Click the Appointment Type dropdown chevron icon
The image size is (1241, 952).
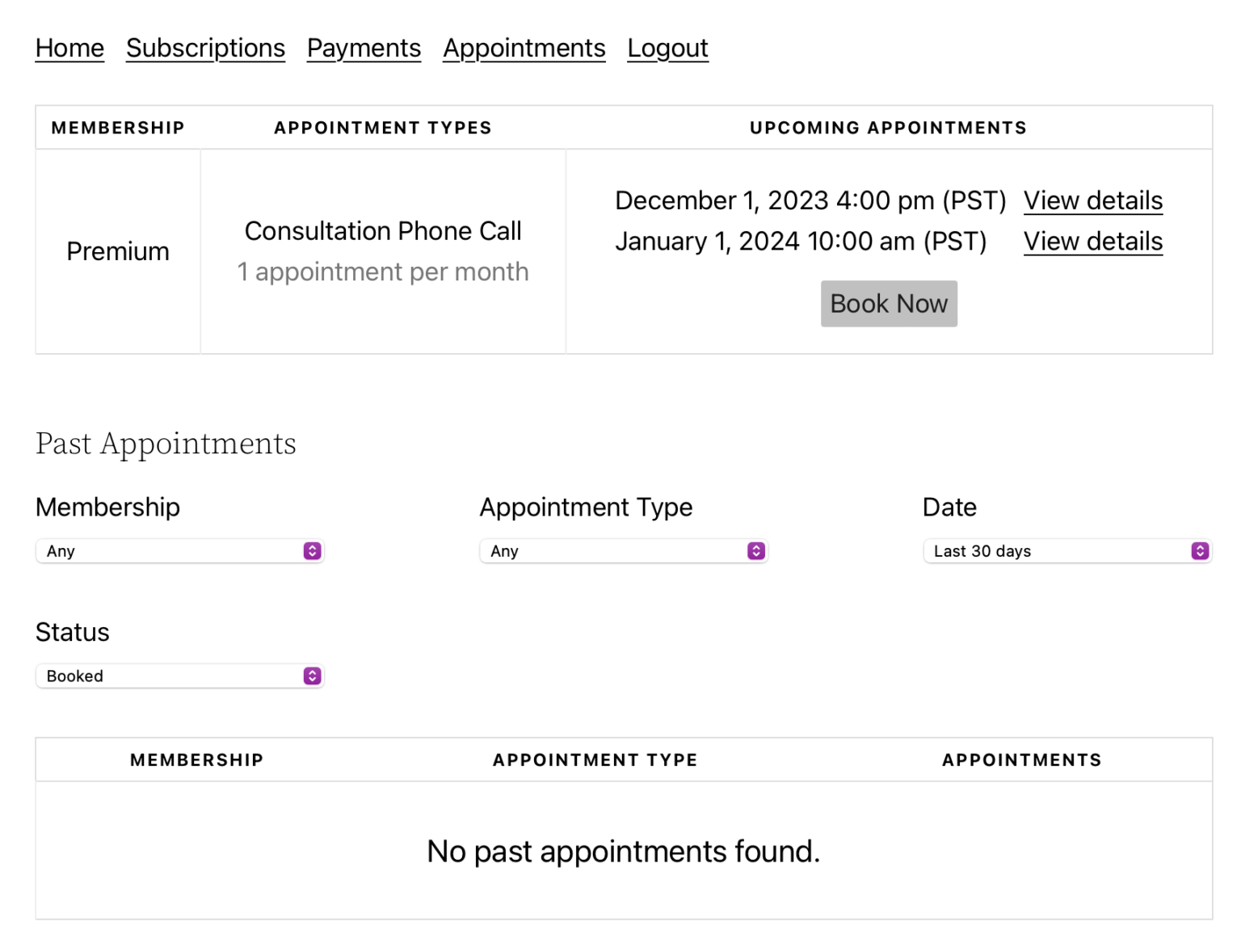tap(755, 550)
